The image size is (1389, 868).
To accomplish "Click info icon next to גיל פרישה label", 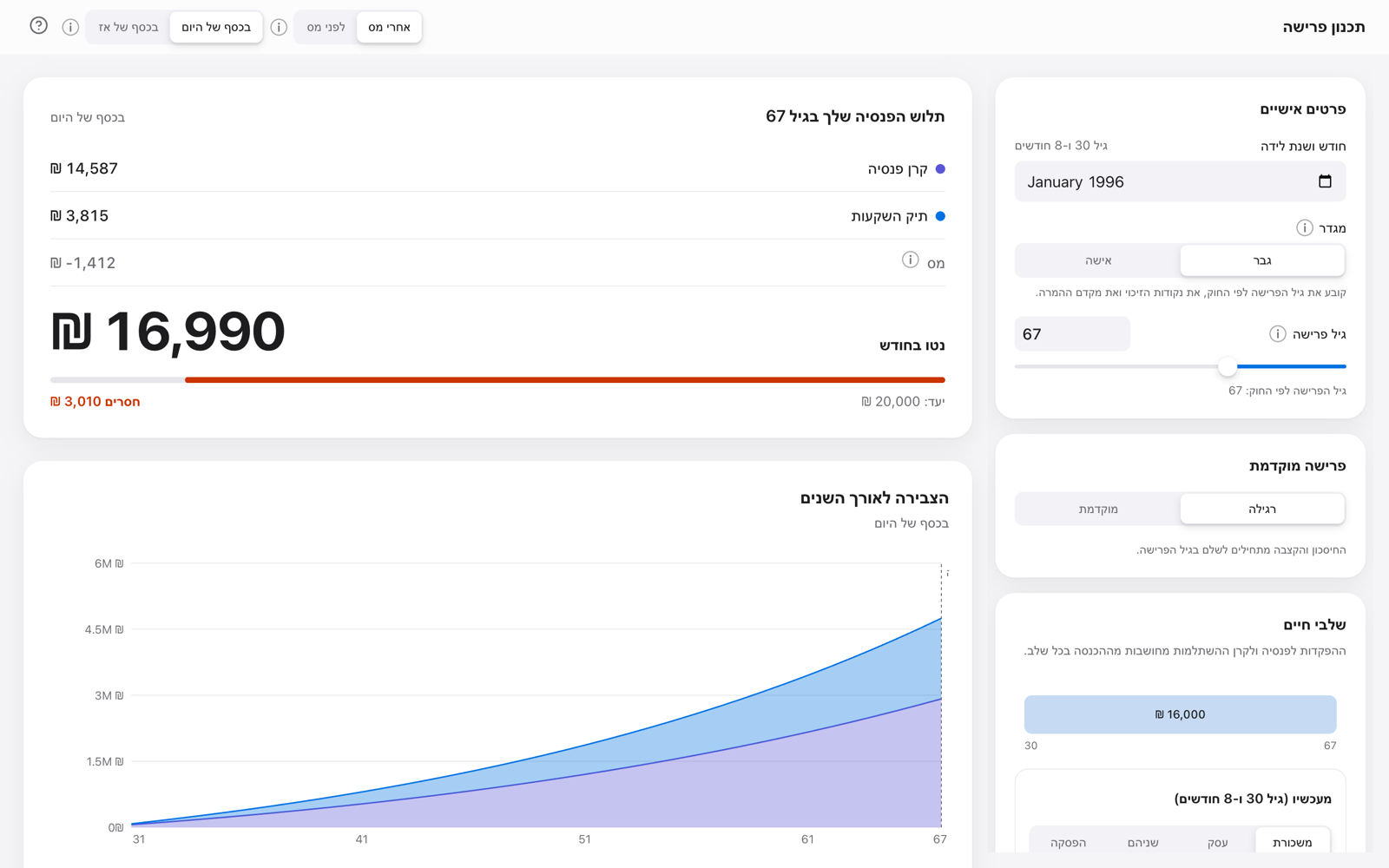I will (1277, 333).
